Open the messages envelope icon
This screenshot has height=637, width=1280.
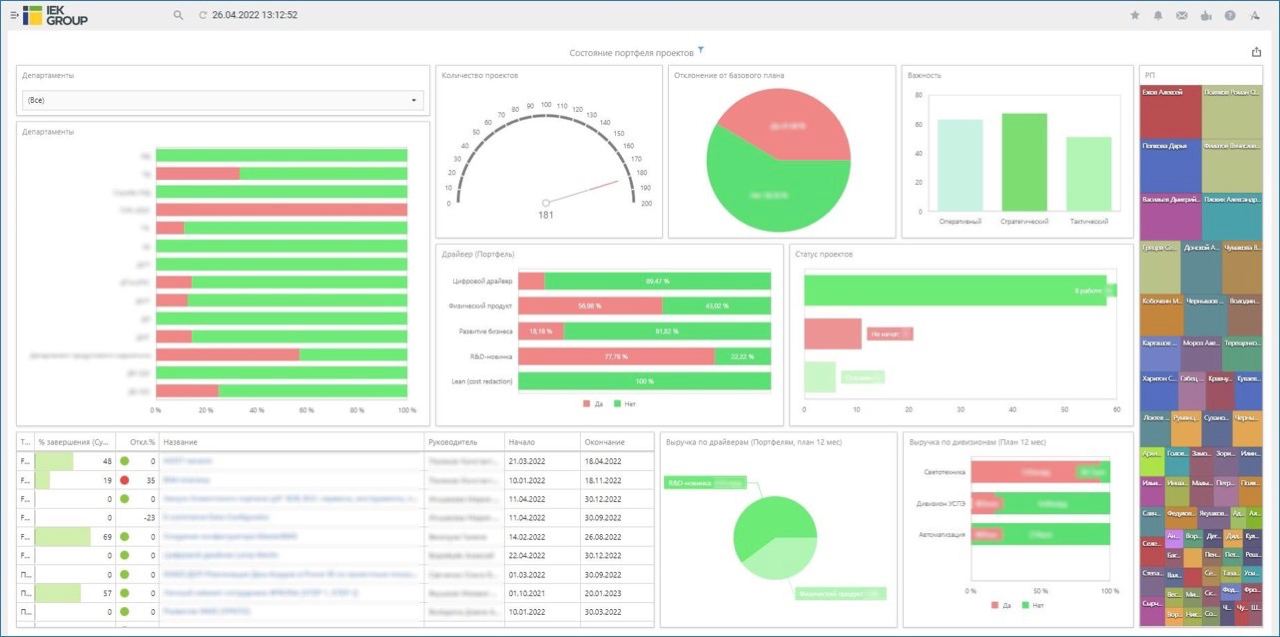coord(1182,15)
